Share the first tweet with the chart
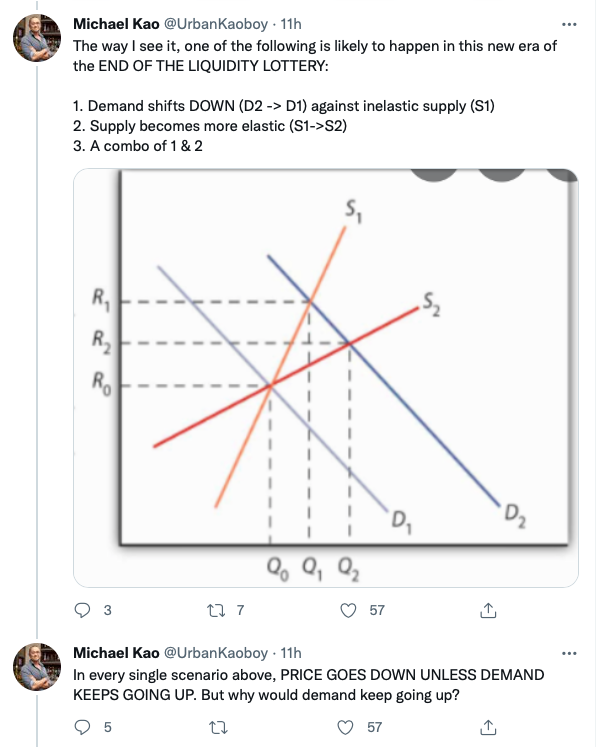 tap(489, 610)
